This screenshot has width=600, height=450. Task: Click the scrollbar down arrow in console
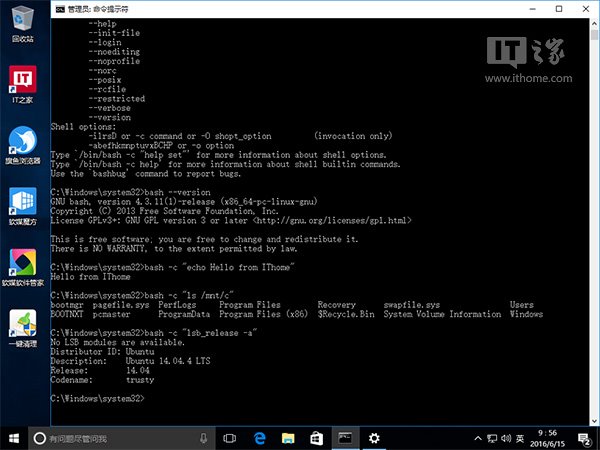pyautogui.click(x=594, y=421)
